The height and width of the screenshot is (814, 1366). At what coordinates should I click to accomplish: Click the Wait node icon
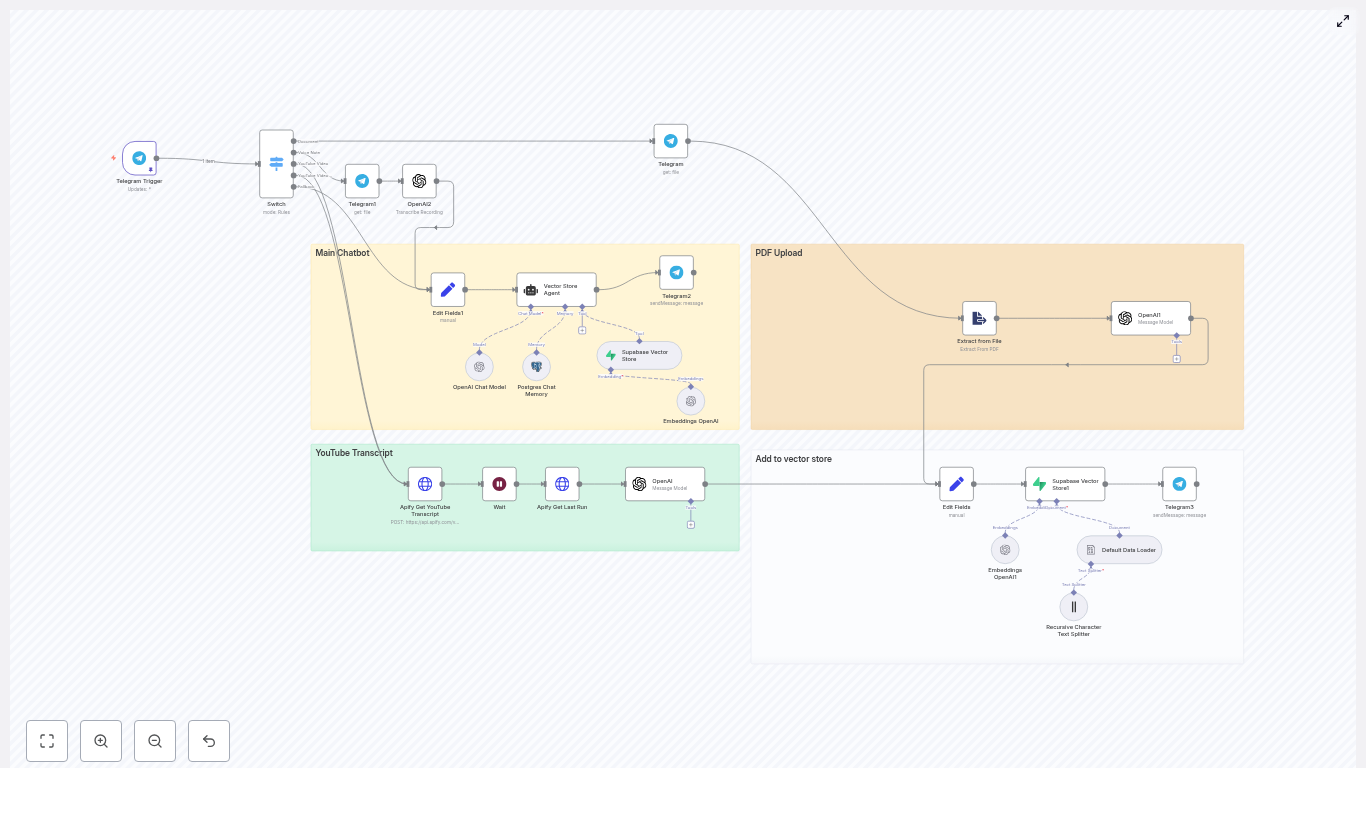(x=499, y=484)
